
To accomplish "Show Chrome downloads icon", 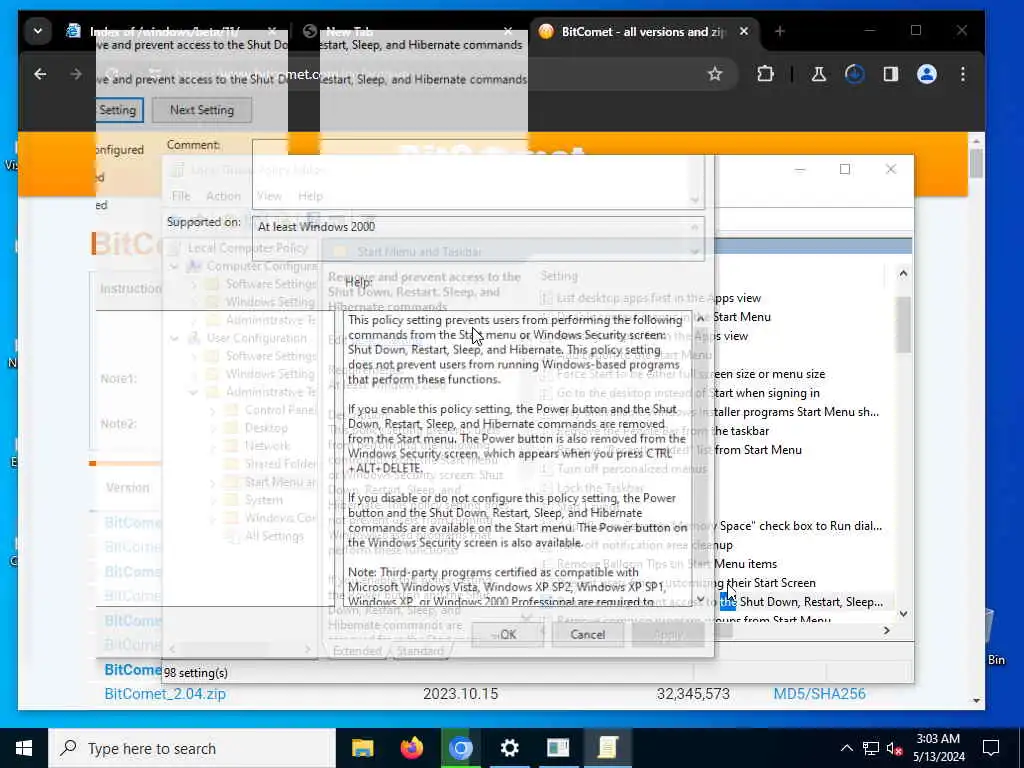I will point(854,74).
